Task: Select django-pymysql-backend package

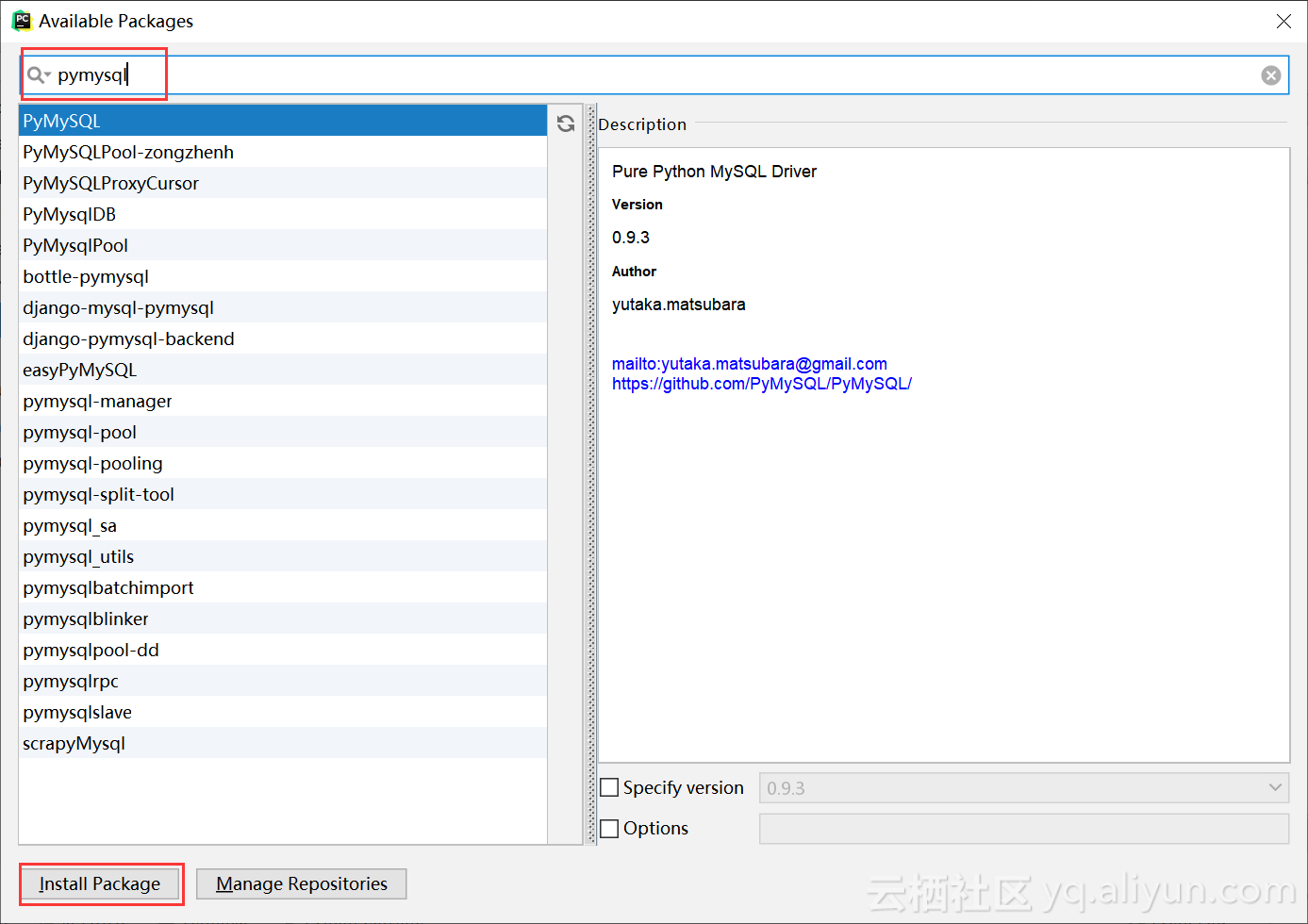Action: coord(283,338)
